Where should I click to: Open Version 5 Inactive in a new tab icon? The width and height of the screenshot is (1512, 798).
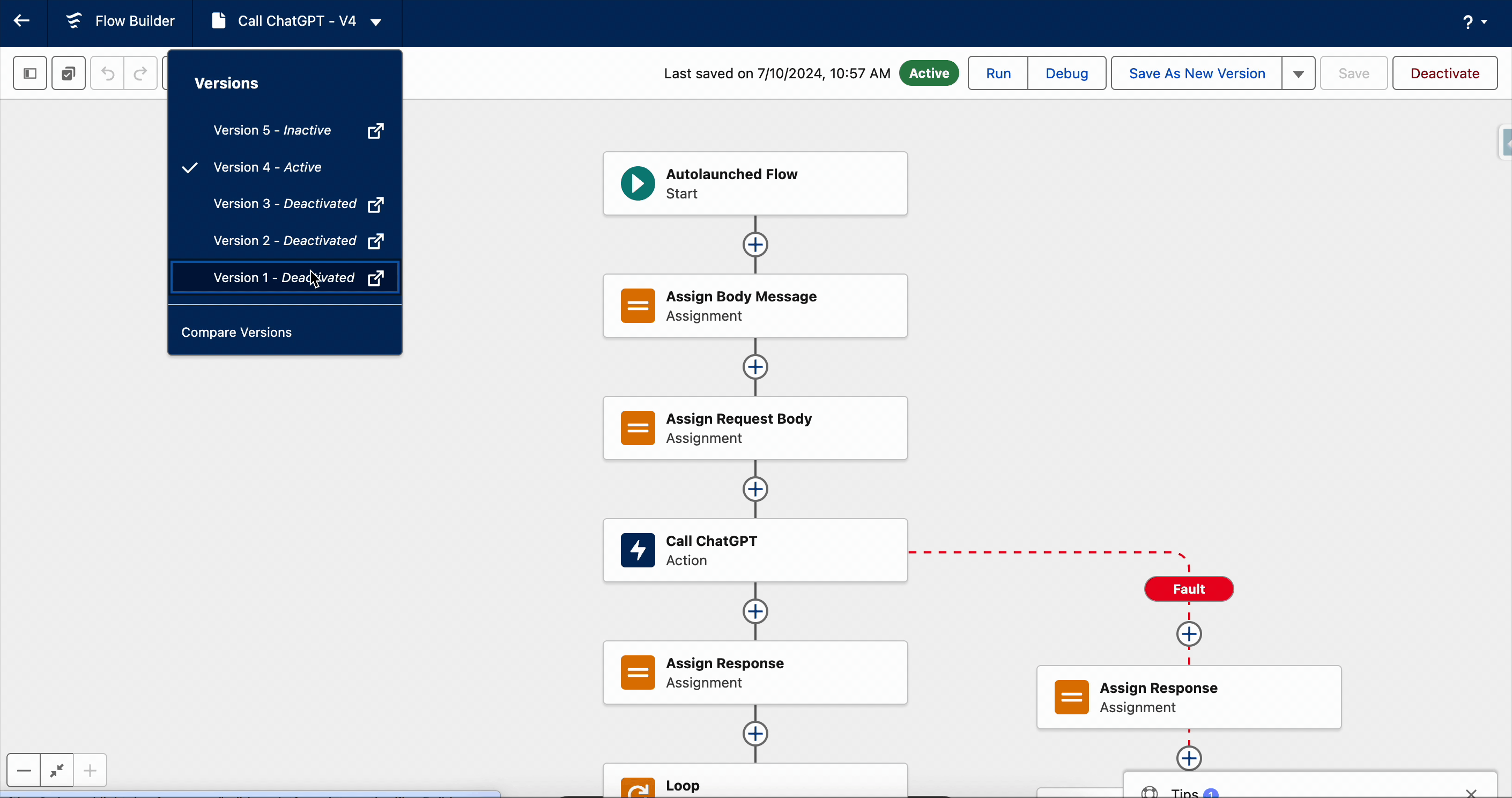(x=376, y=130)
